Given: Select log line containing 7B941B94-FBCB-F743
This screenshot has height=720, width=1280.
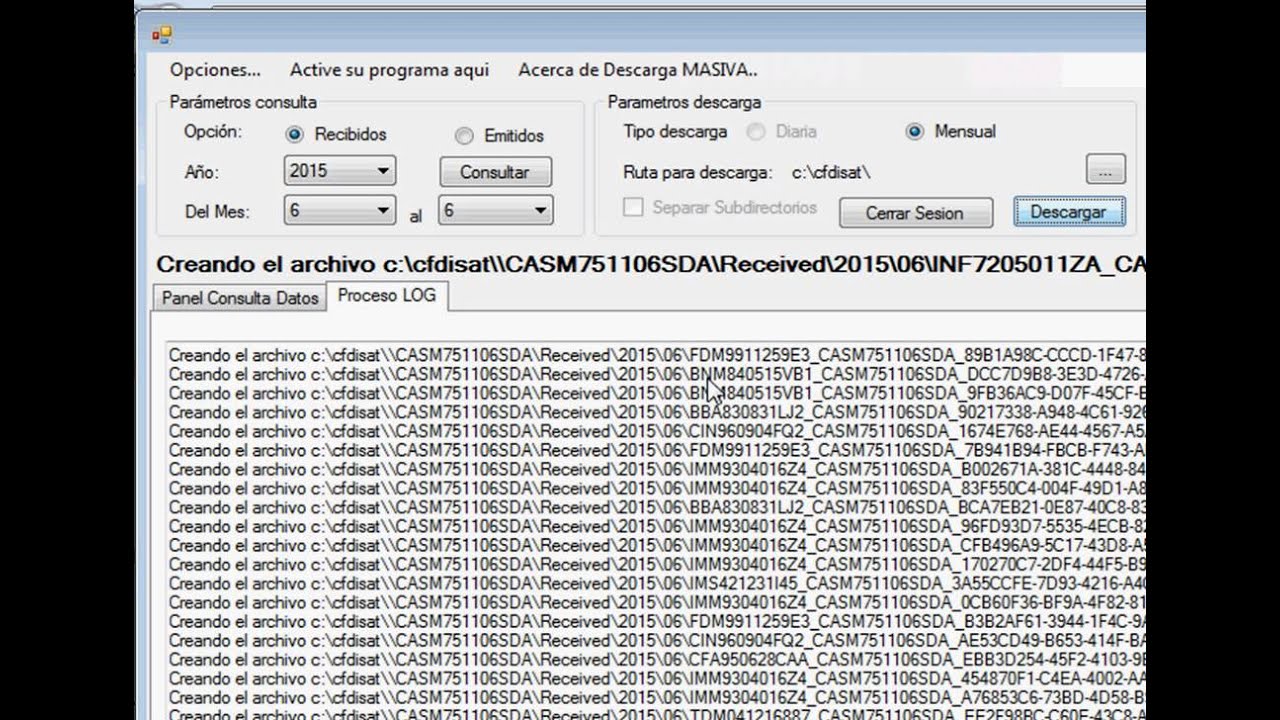Looking at the screenshot, I should pyautogui.click(x=657, y=450).
